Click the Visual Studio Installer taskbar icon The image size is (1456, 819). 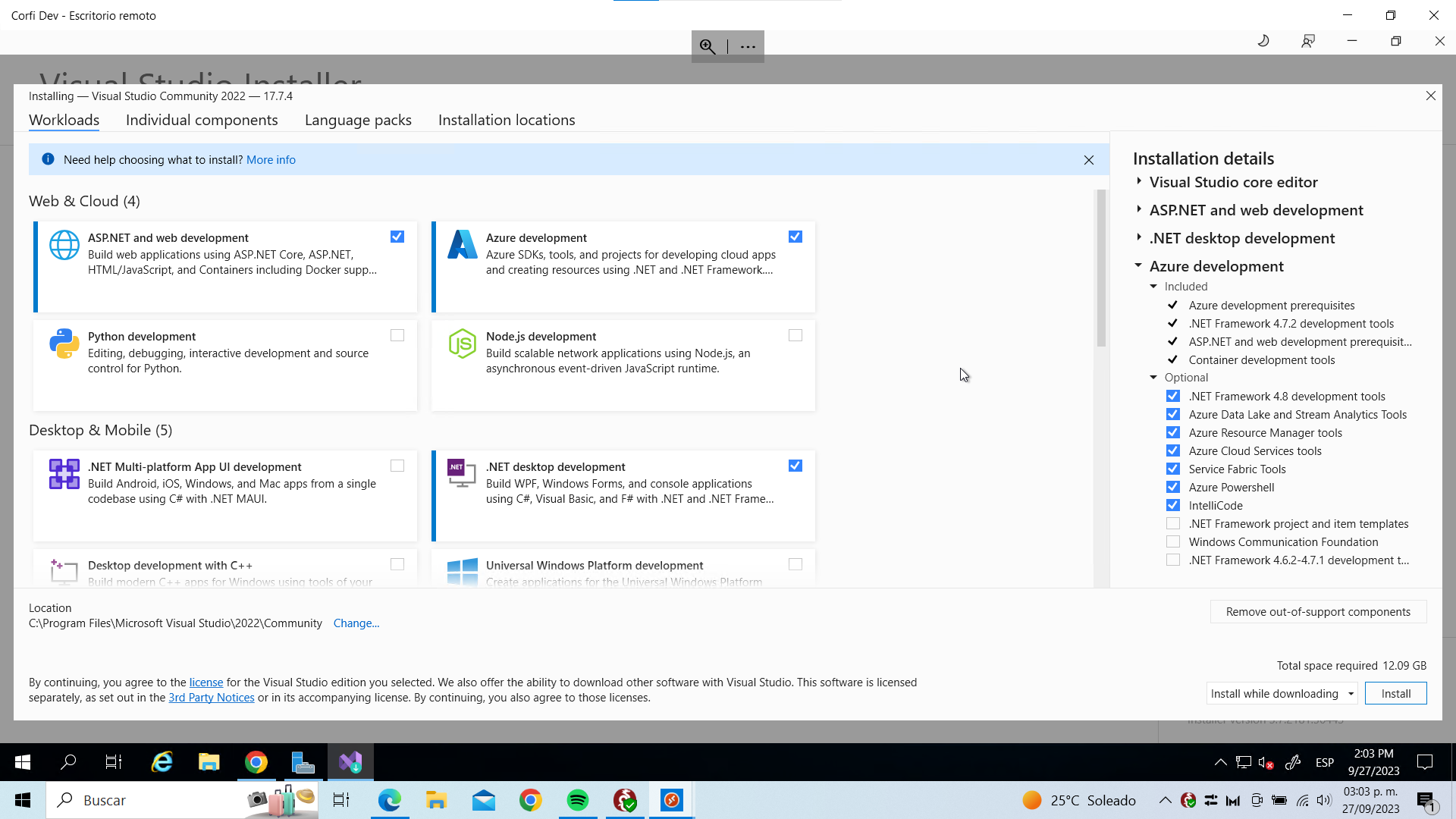(x=350, y=762)
